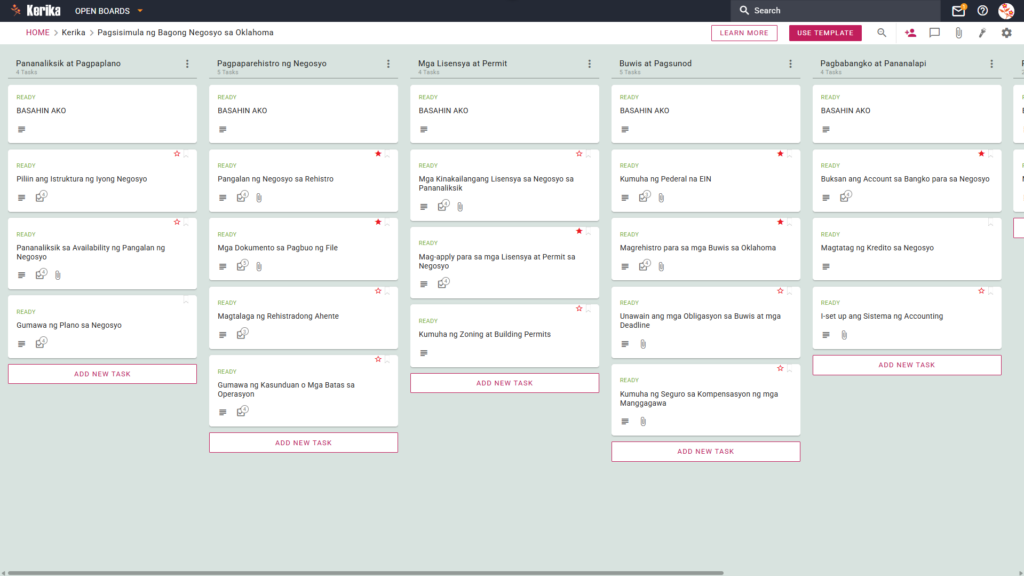The image size is (1024, 576).
Task: Click the Search field in header
Action: click(x=835, y=10)
